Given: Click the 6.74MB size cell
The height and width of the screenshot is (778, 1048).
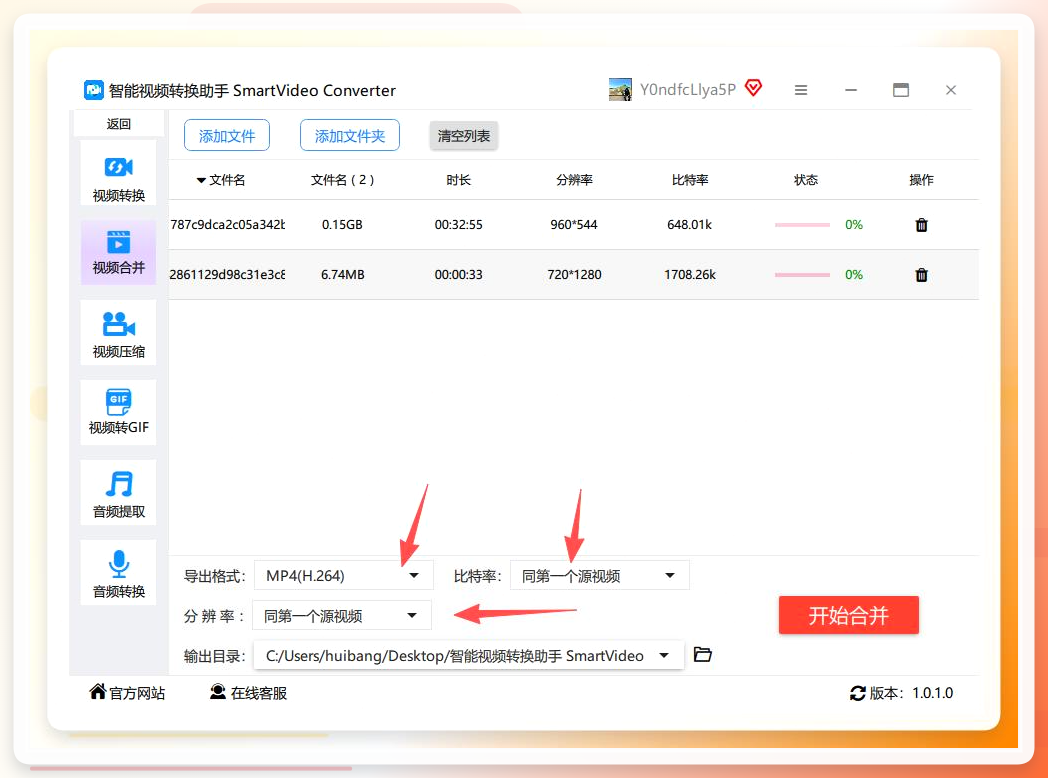Looking at the screenshot, I should [342, 275].
